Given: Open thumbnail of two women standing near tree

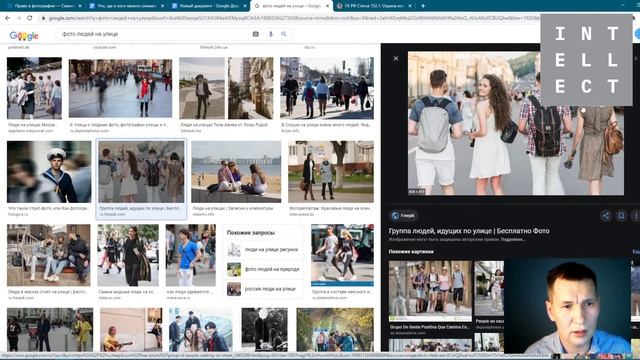Looking at the screenshot, I should pos(331,172).
